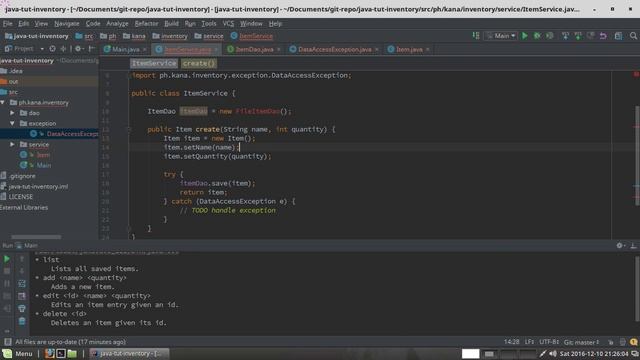This screenshot has width=640, height=360.
Task: Switch to Main.java tab
Action: coord(125,49)
